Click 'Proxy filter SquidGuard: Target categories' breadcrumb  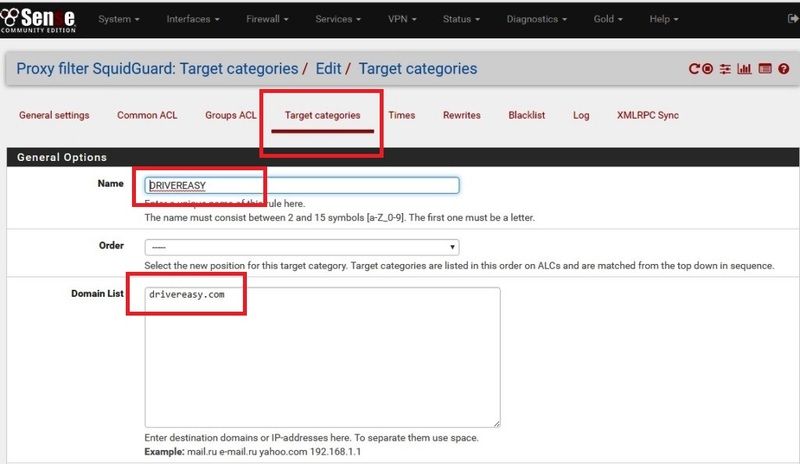pyautogui.click(x=157, y=68)
